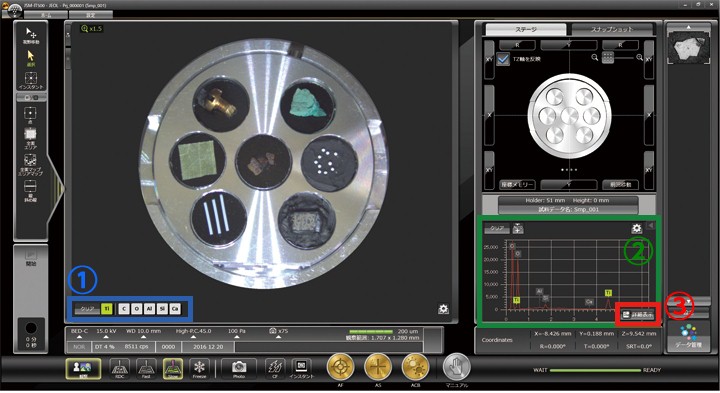Click the spectrum panel gear icon
The width and height of the screenshot is (720, 393).
click(636, 228)
